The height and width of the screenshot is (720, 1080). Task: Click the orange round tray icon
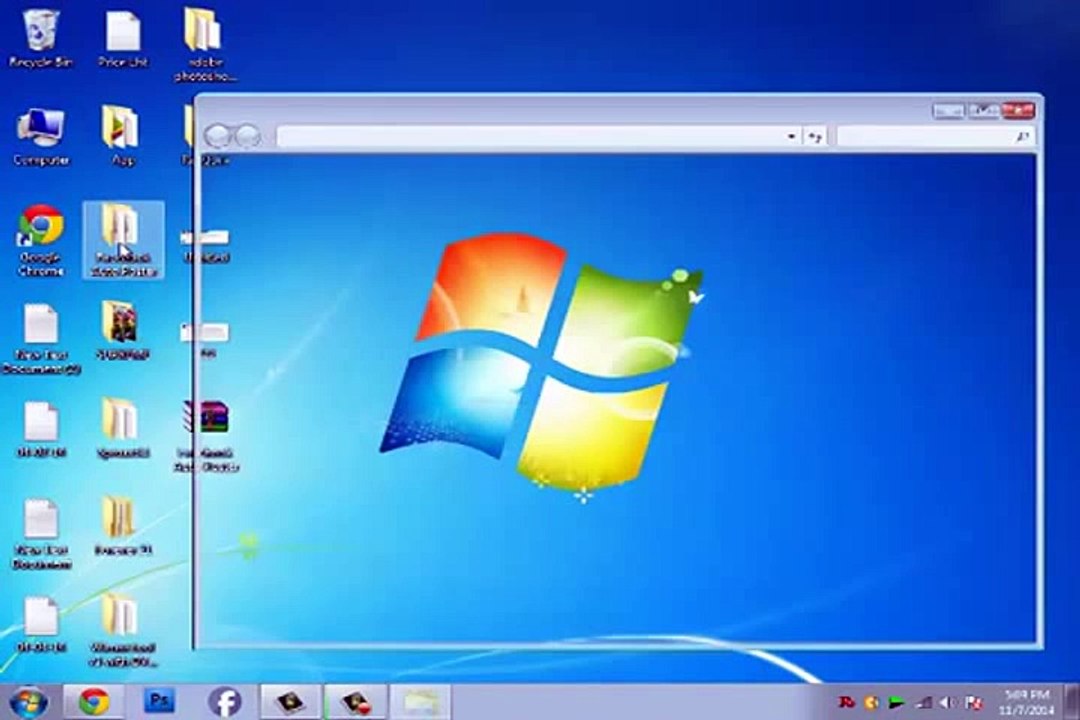(871, 703)
